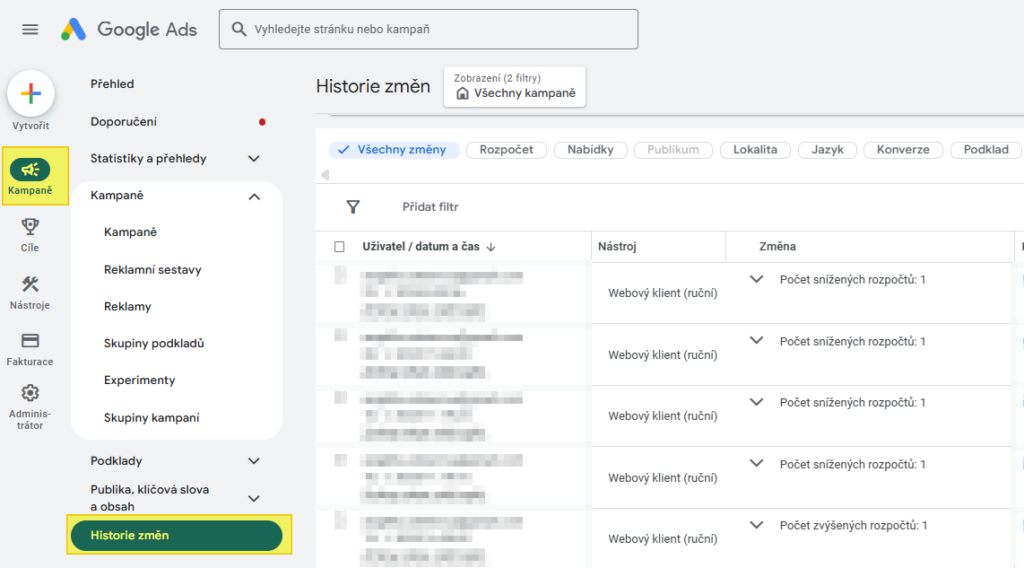Open Administrátor gear icon

(30, 393)
